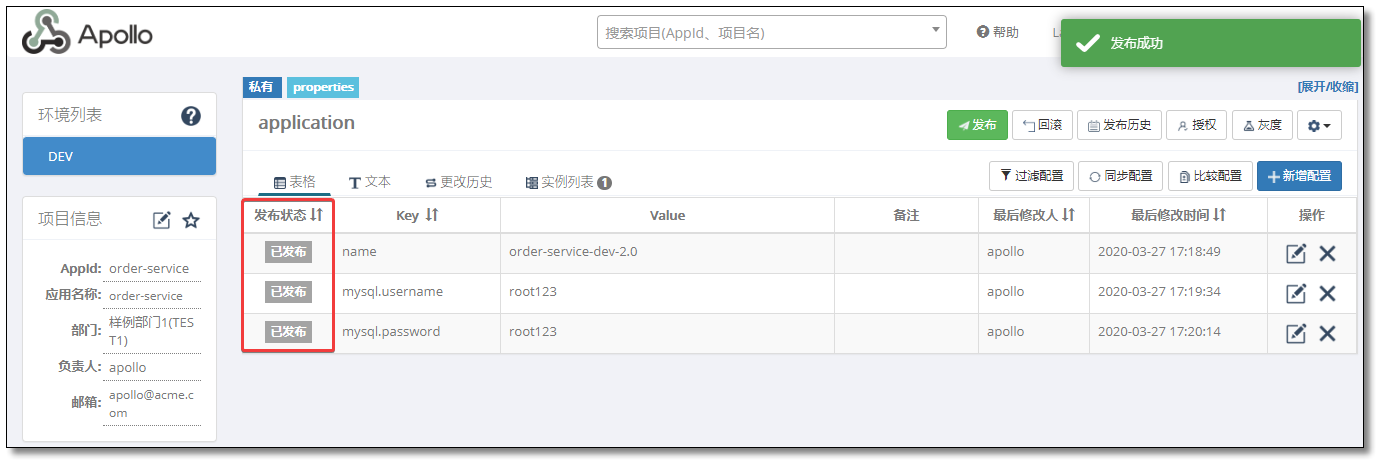Image resolution: width=1376 pixels, height=460 pixels.
Task: Switch to the 表格 table tab
Action: (x=294, y=182)
